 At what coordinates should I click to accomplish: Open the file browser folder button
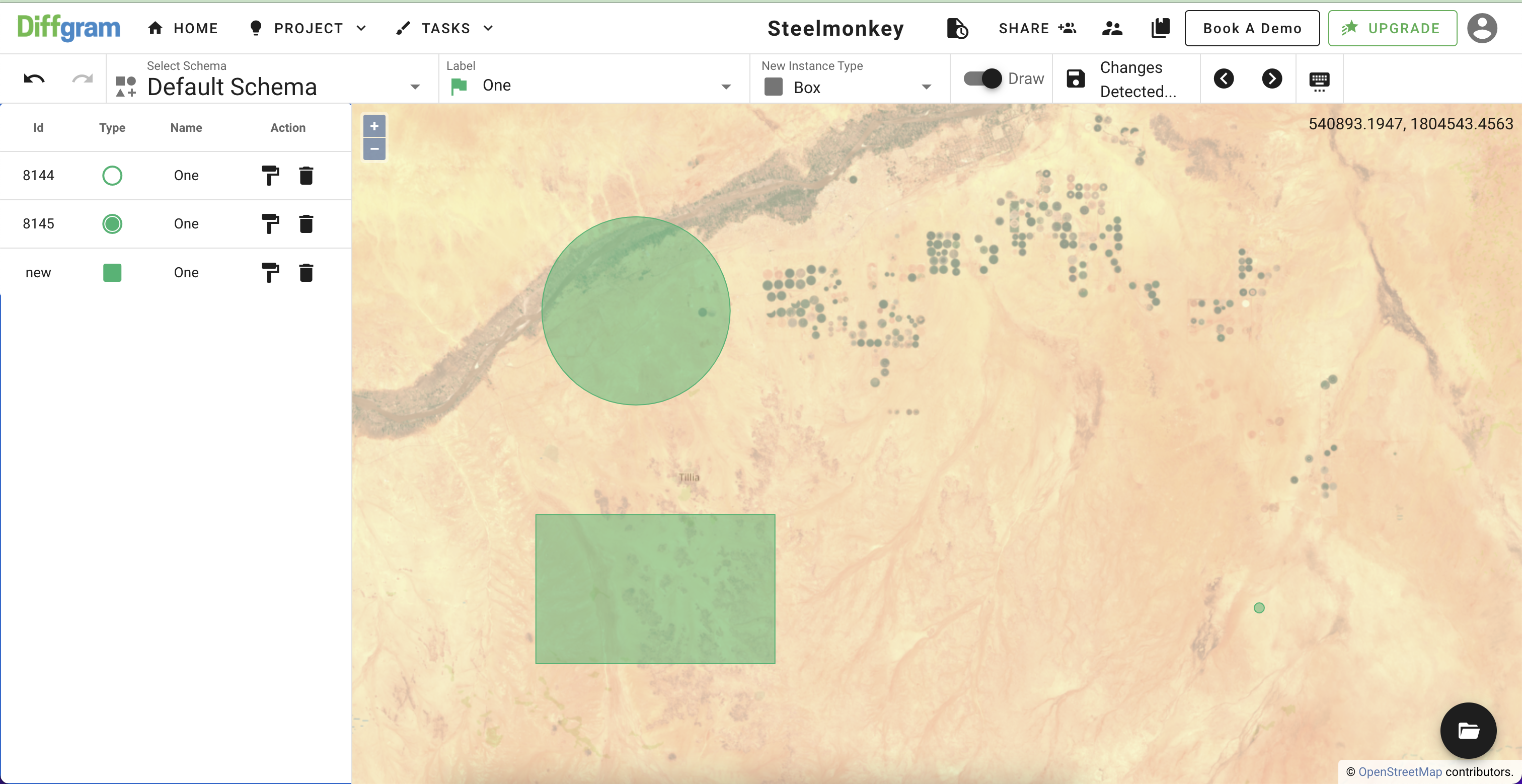(1468, 730)
